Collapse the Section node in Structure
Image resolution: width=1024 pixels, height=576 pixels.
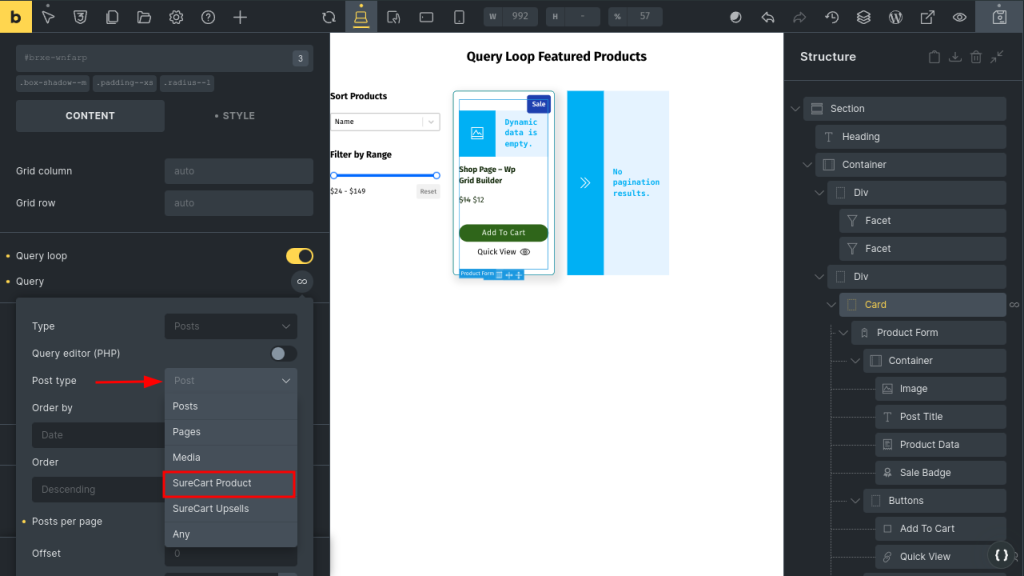[795, 108]
